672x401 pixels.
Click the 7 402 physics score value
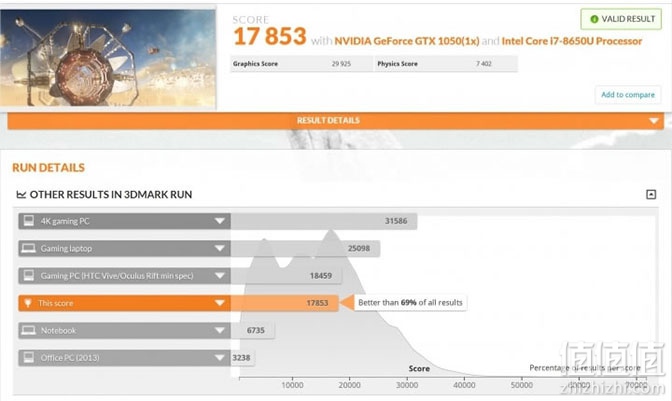pos(484,64)
